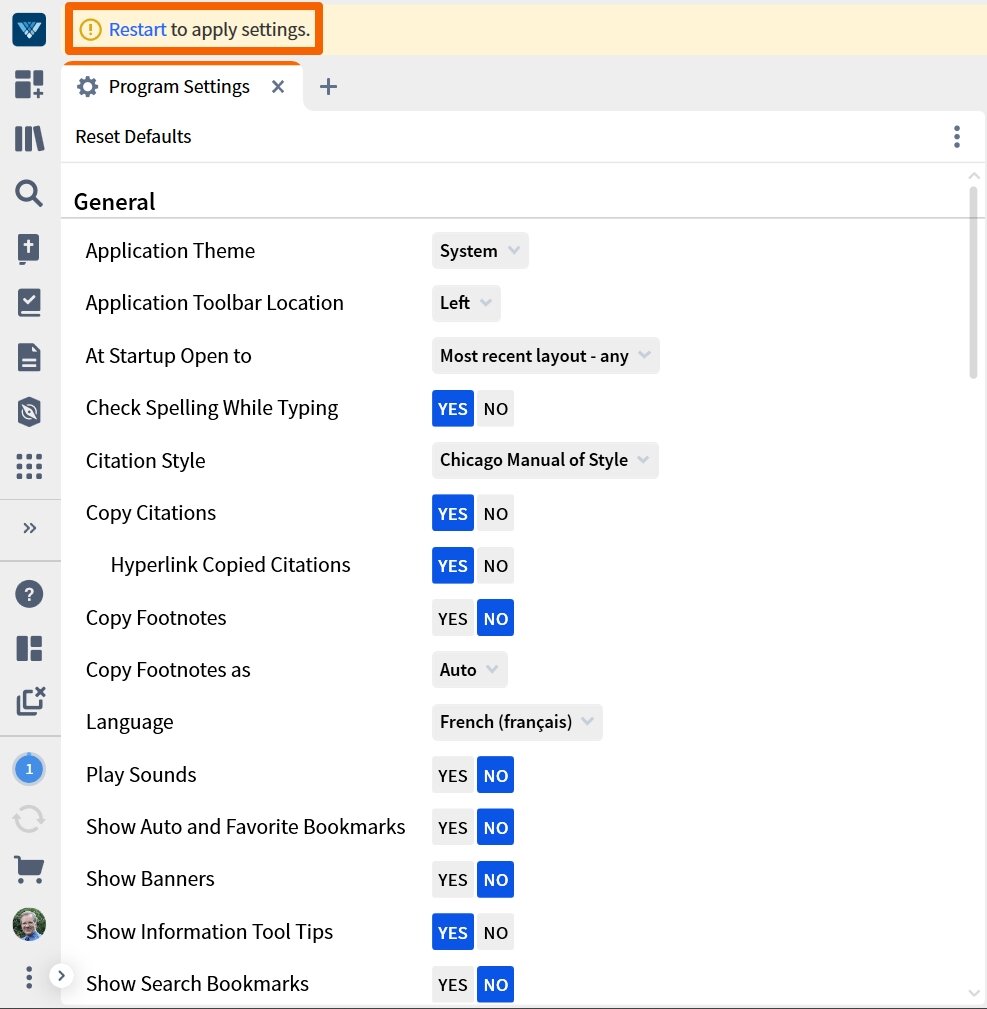Open the panel menu three-dots icon
987x1009 pixels.
click(957, 136)
